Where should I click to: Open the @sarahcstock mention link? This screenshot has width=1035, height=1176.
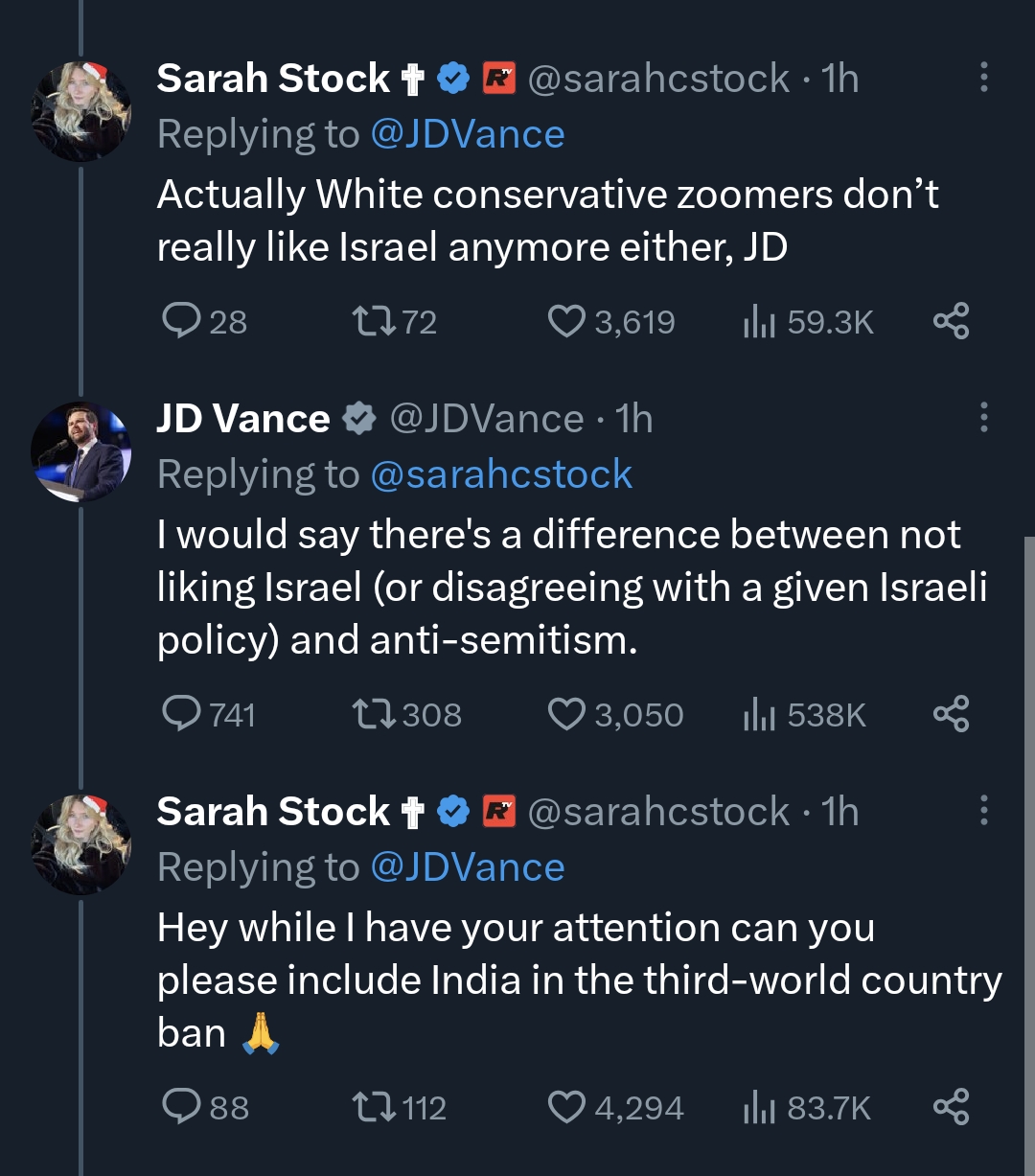[x=500, y=474]
